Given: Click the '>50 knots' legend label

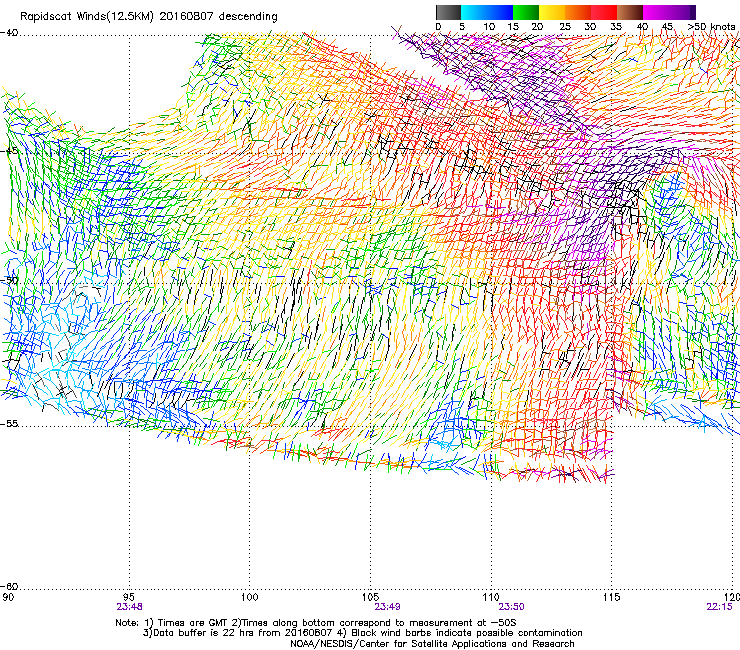Looking at the screenshot, I should coord(711,26).
